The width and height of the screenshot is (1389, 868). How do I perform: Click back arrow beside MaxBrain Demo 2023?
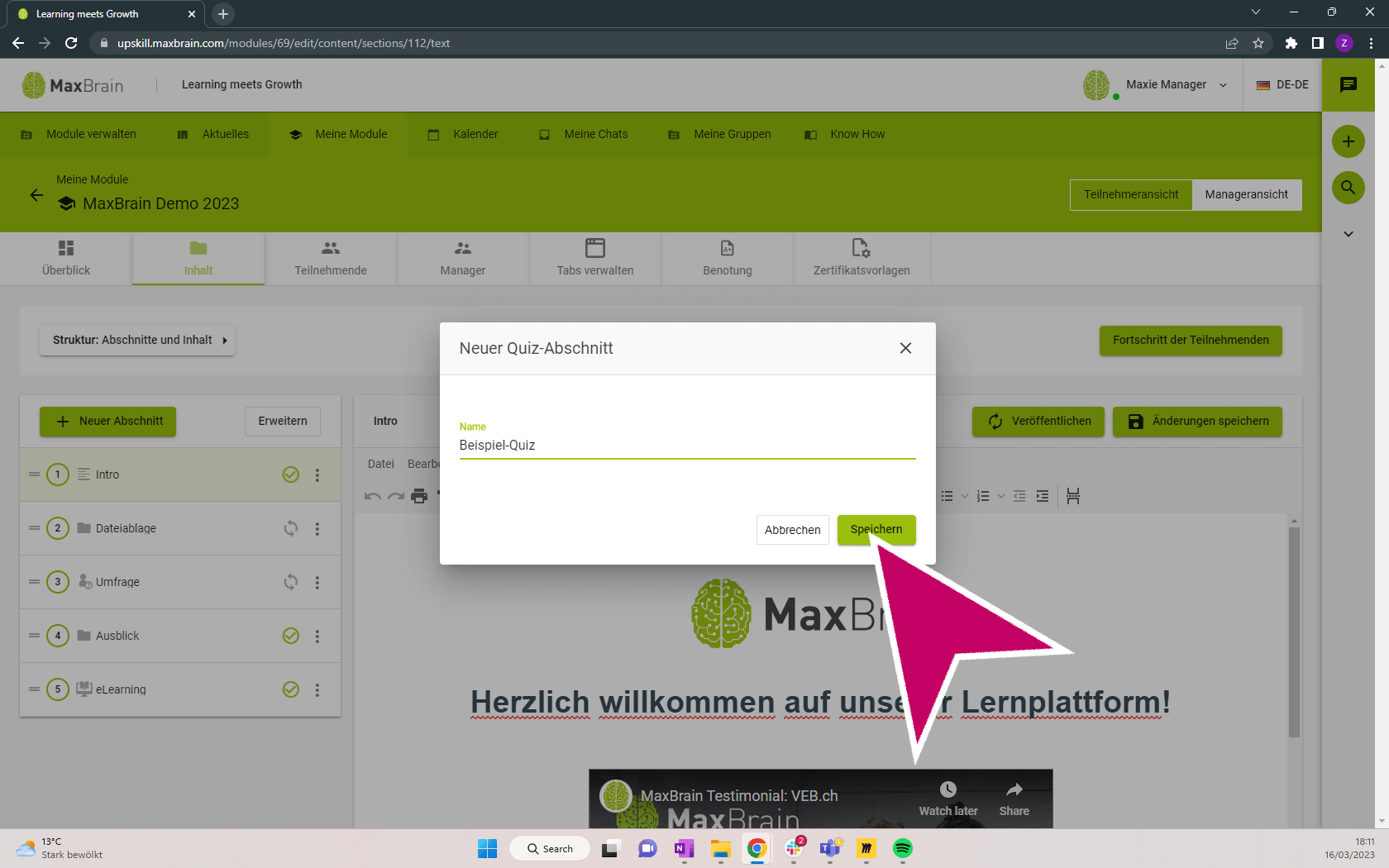point(36,195)
